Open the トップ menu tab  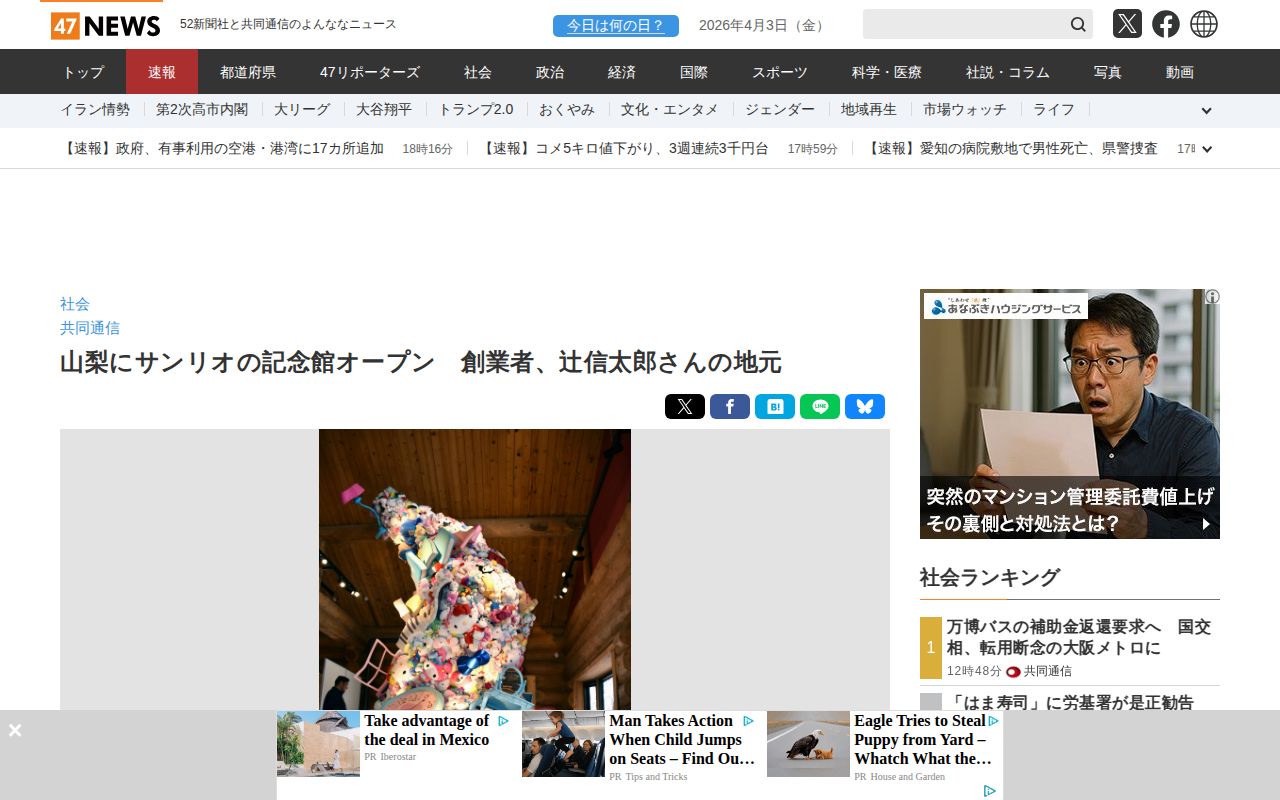point(83,72)
